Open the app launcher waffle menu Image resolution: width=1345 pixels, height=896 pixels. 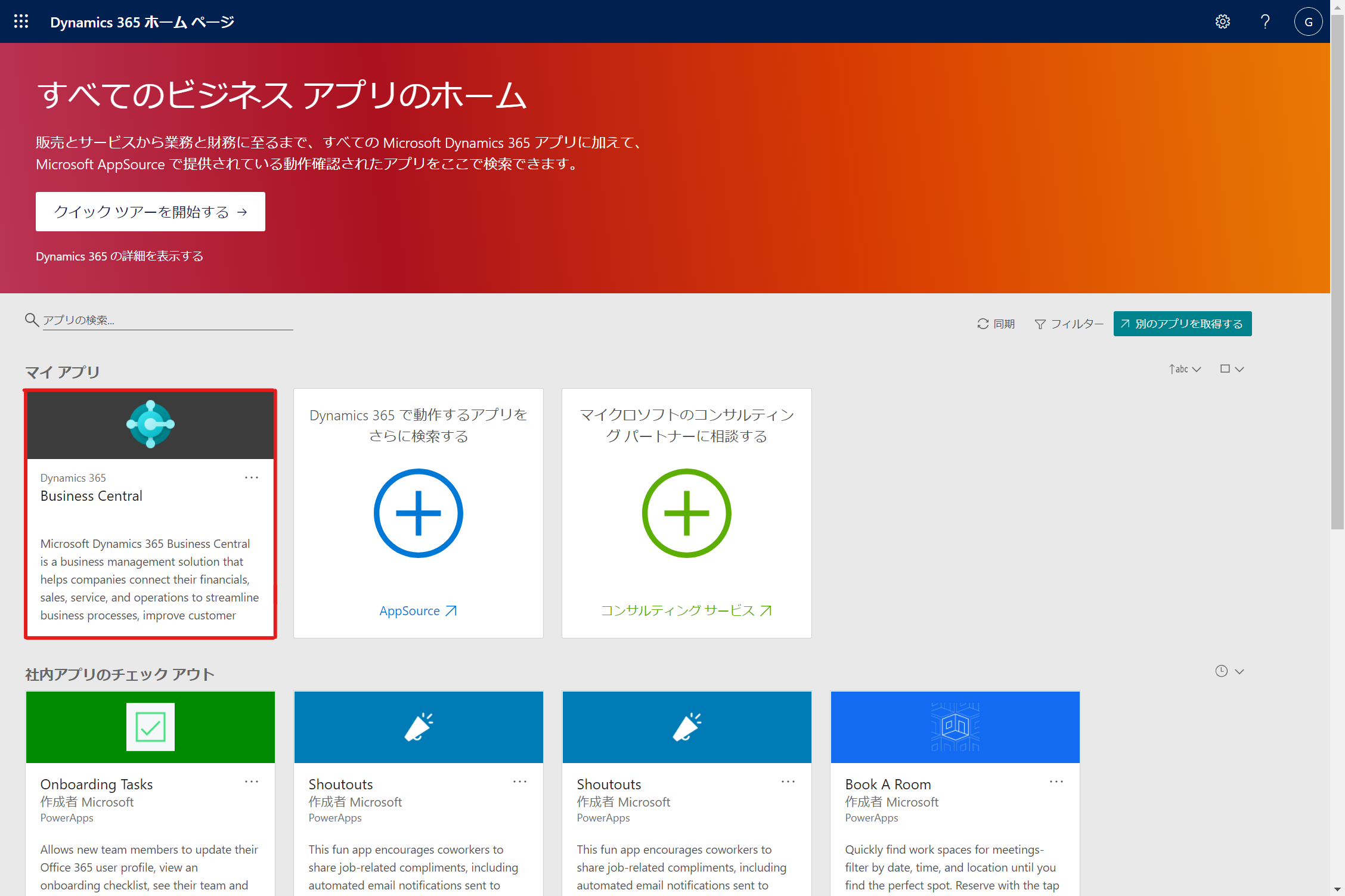click(21, 21)
